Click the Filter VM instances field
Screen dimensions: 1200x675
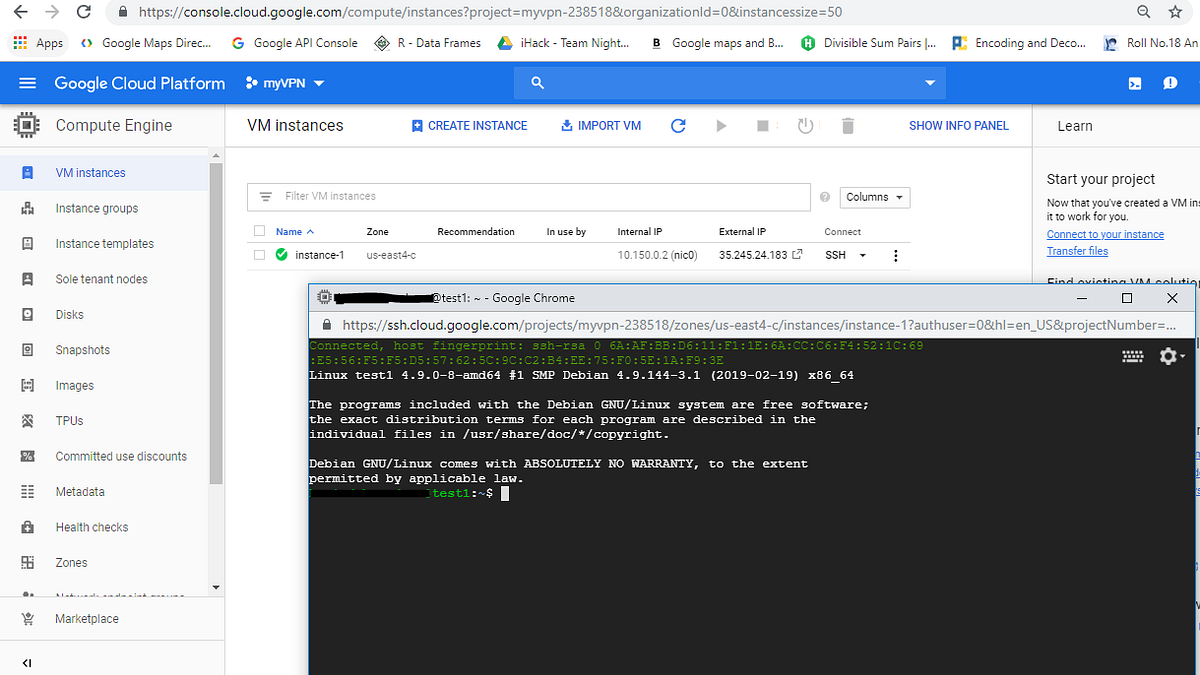[x=528, y=197]
